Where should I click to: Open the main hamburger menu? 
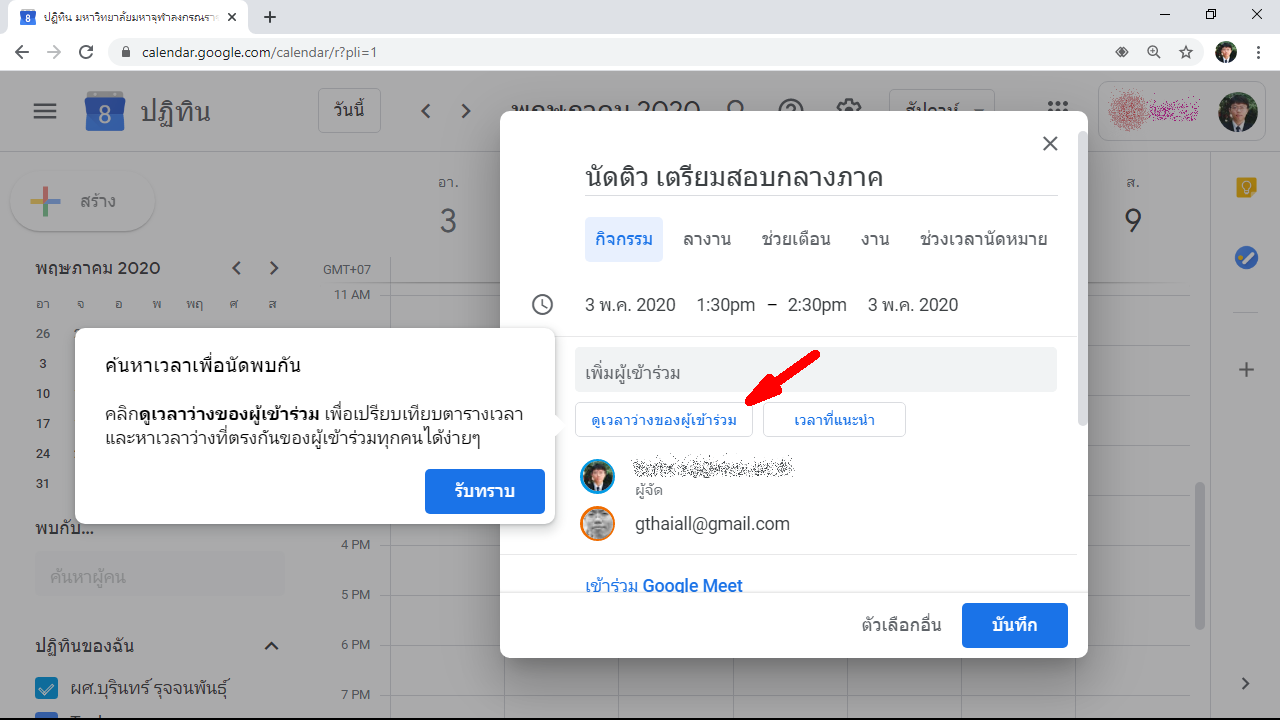click(x=45, y=111)
